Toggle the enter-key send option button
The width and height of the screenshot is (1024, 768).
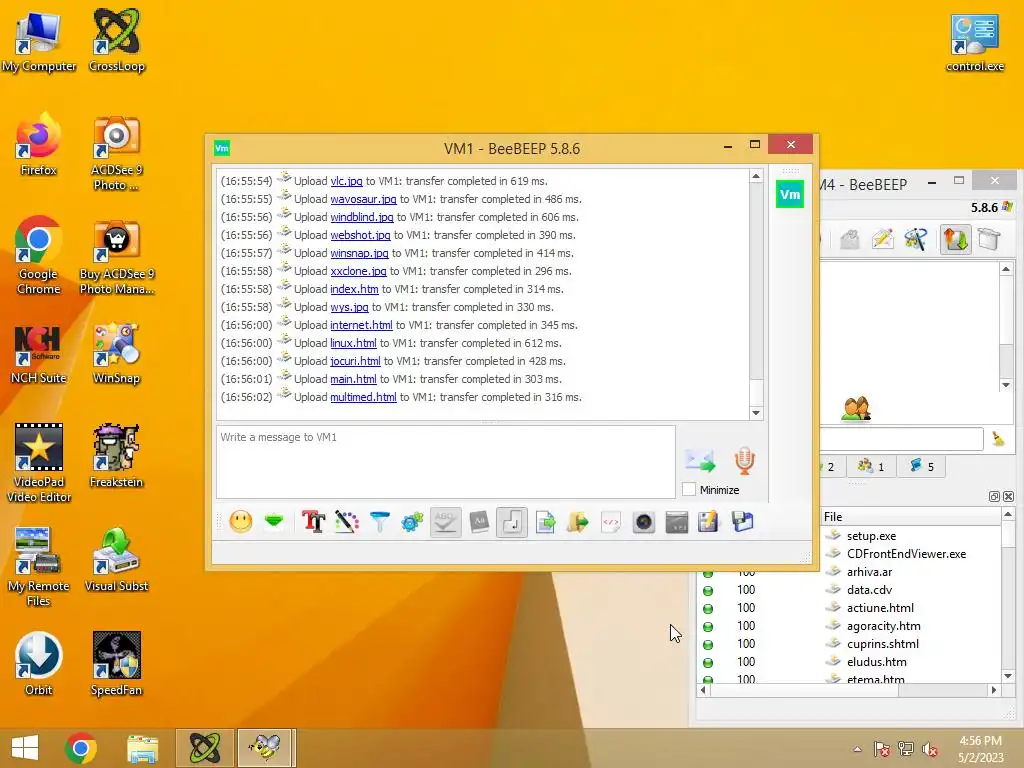[512, 522]
